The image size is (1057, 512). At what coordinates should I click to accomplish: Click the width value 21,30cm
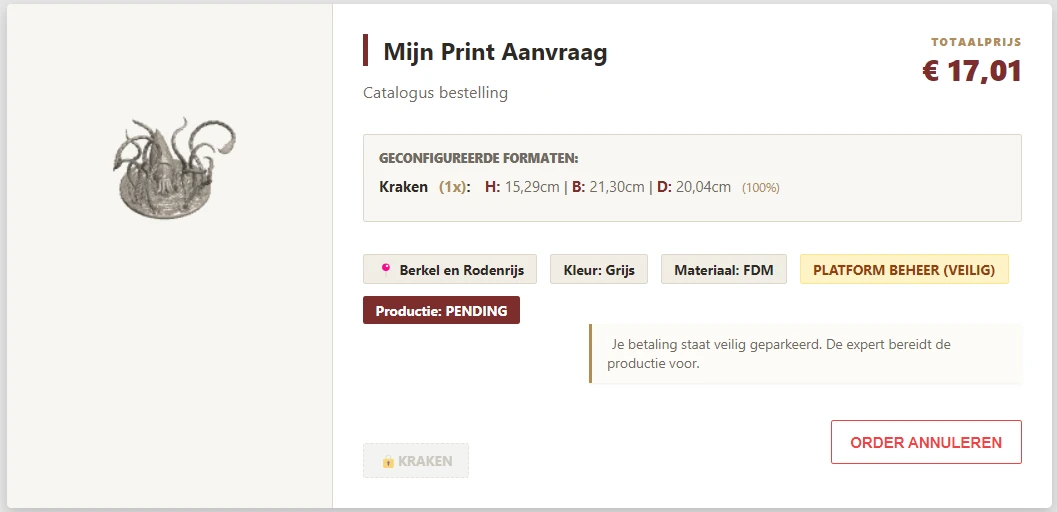coord(617,187)
